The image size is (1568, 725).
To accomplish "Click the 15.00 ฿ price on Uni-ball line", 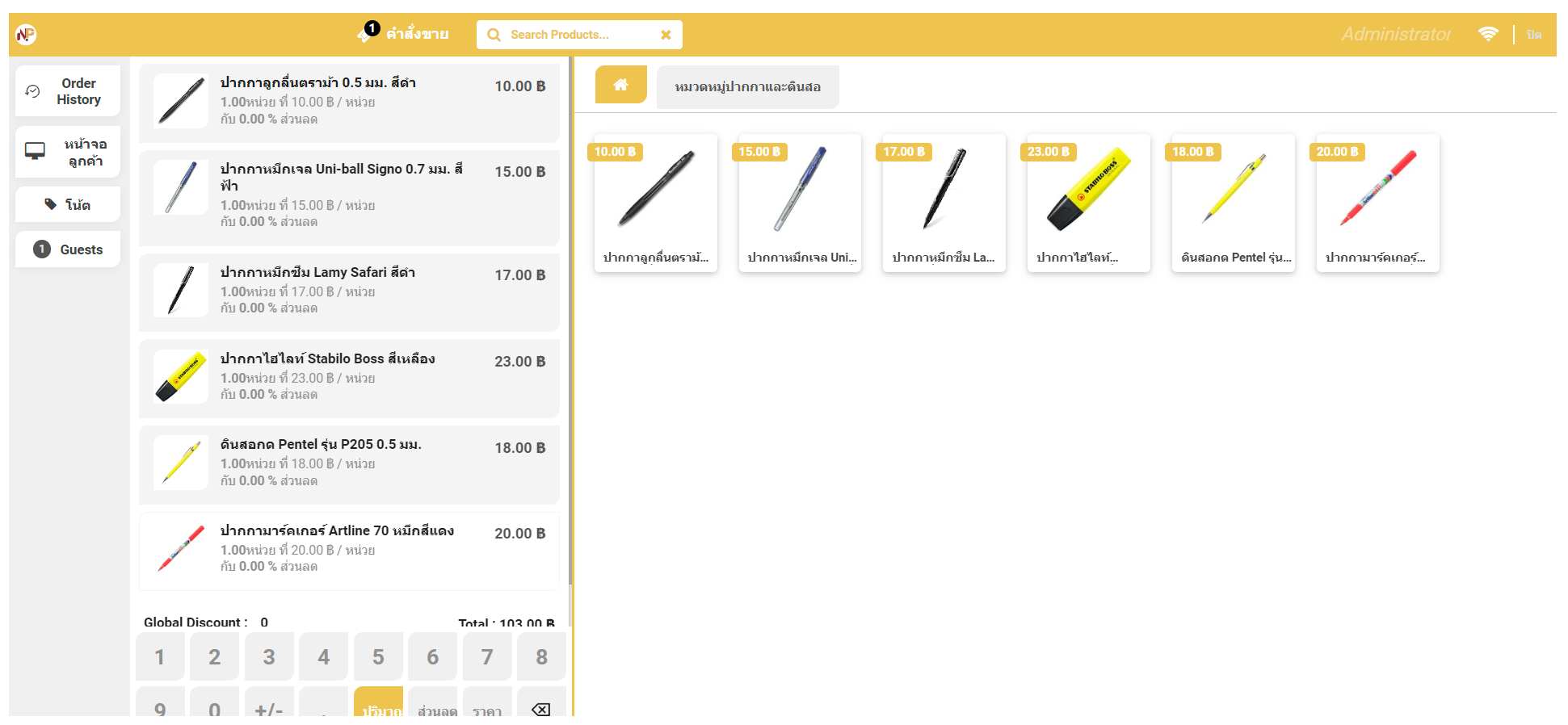I will click(x=520, y=172).
